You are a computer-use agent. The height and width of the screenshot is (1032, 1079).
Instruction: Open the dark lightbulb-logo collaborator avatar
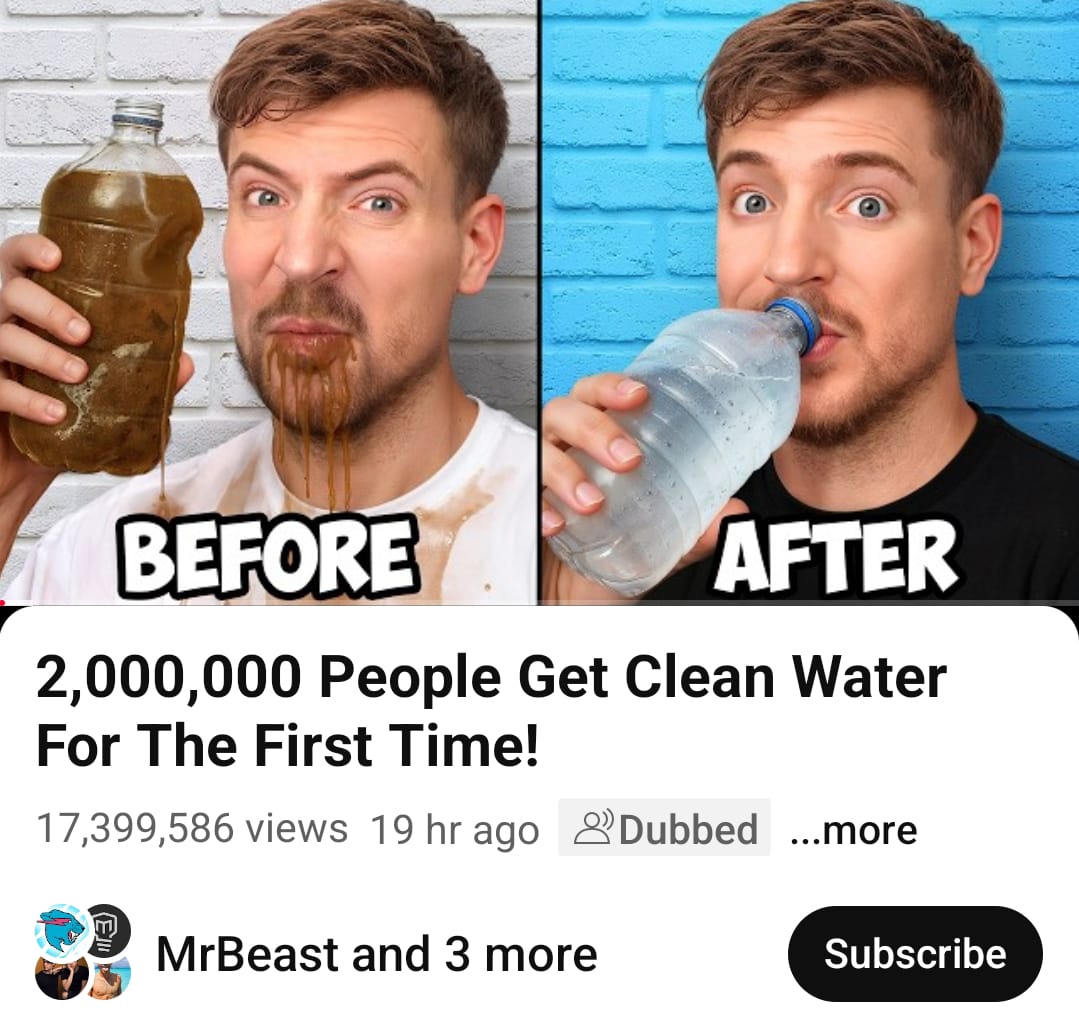(x=107, y=928)
